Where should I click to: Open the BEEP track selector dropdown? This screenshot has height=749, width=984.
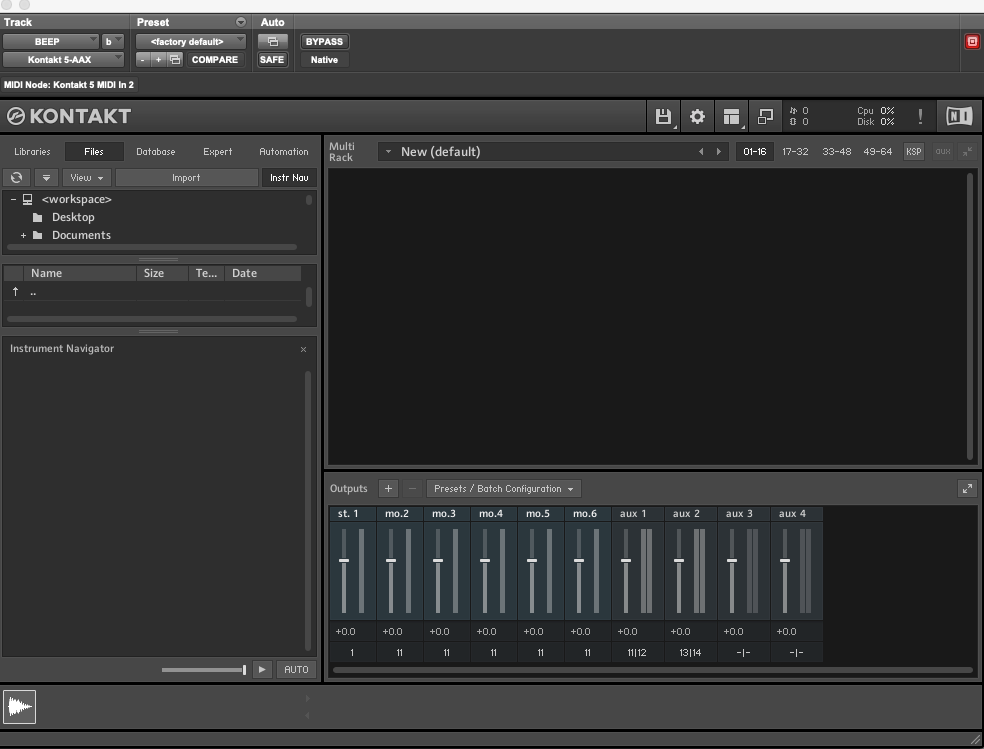click(x=51, y=41)
